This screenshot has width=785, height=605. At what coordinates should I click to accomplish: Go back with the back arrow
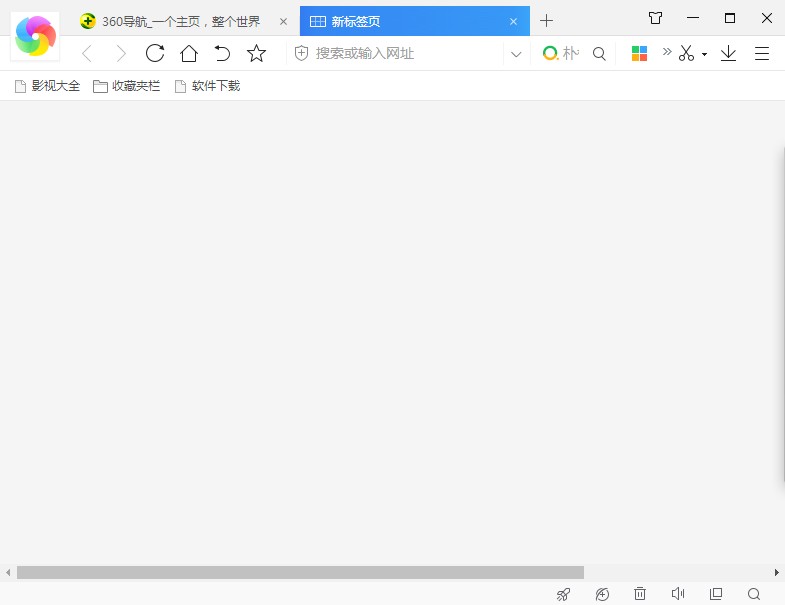[x=87, y=53]
